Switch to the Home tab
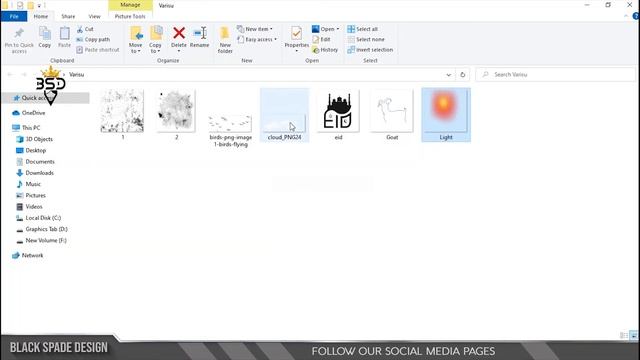This screenshot has height=360, width=640. click(x=41, y=16)
